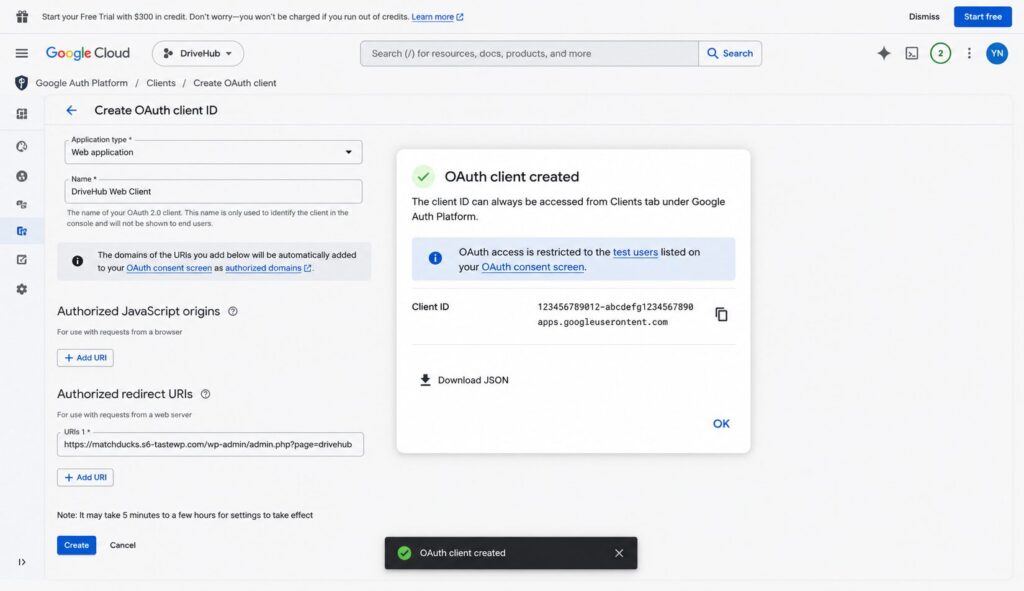Click the Start free button

pyautogui.click(x=983, y=17)
